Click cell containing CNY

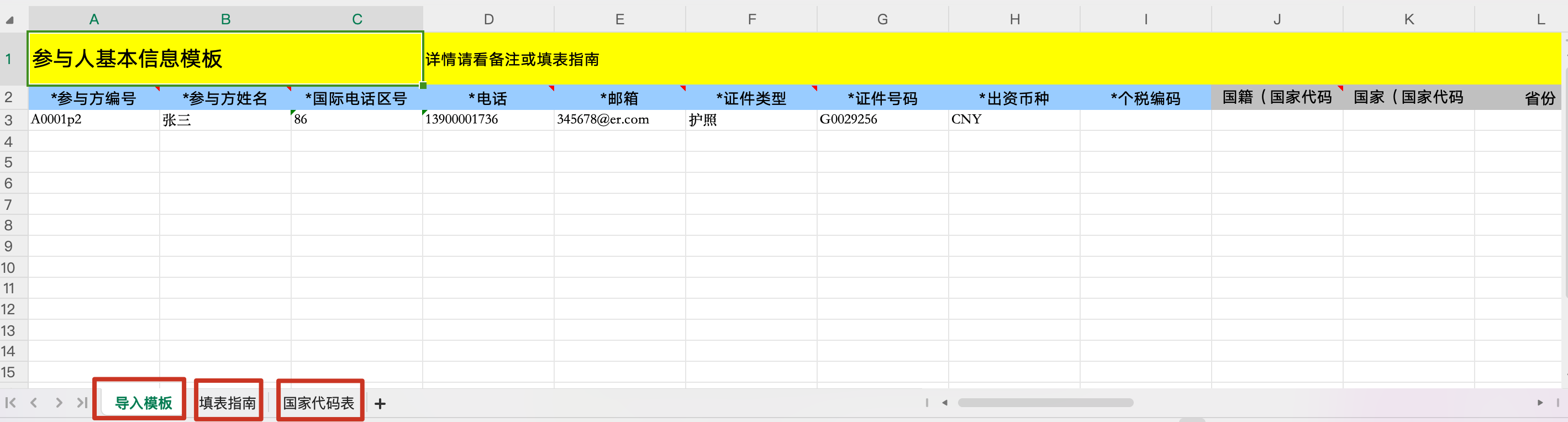(x=1014, y=120)
